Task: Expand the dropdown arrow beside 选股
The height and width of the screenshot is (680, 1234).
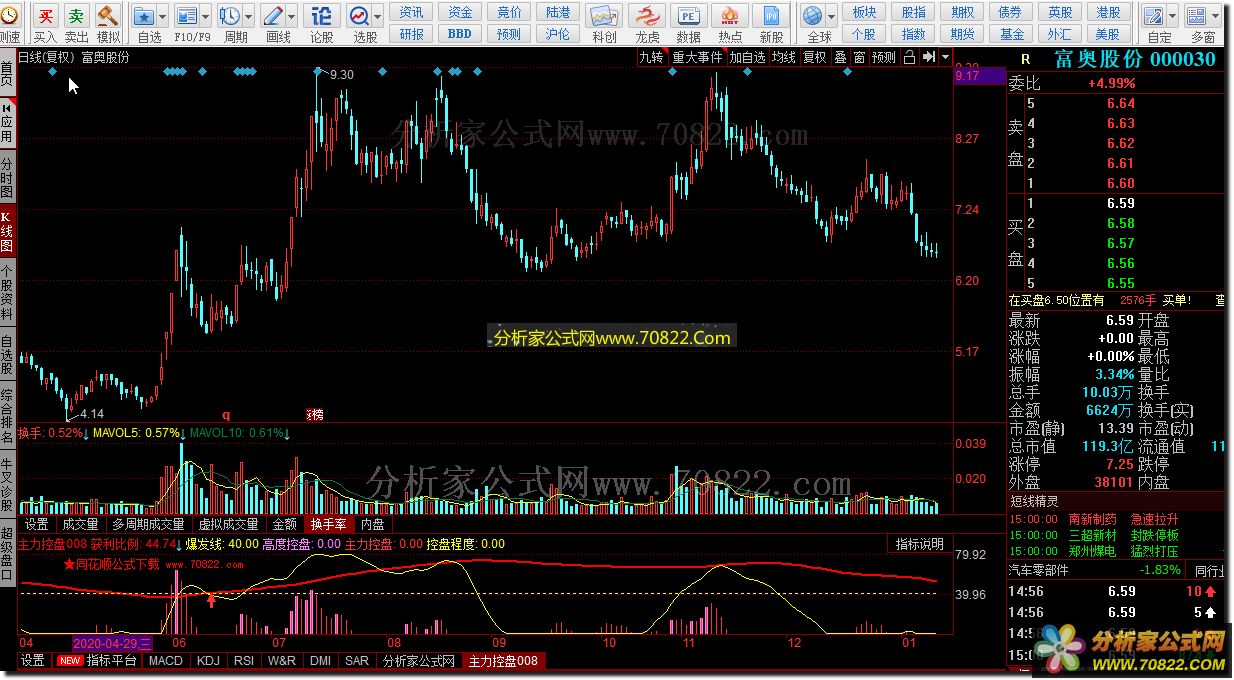Action: point(379,17)
